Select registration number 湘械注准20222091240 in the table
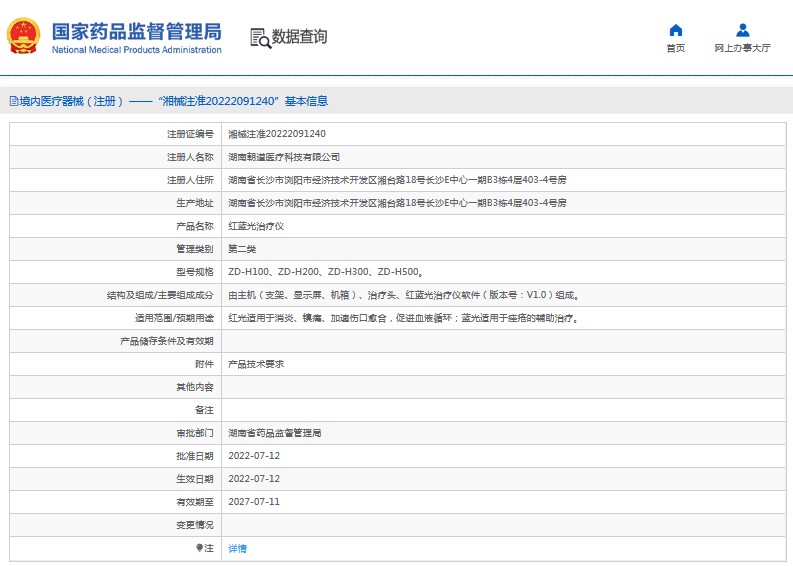The image size is (793, 566). click(x=277, y=134)
